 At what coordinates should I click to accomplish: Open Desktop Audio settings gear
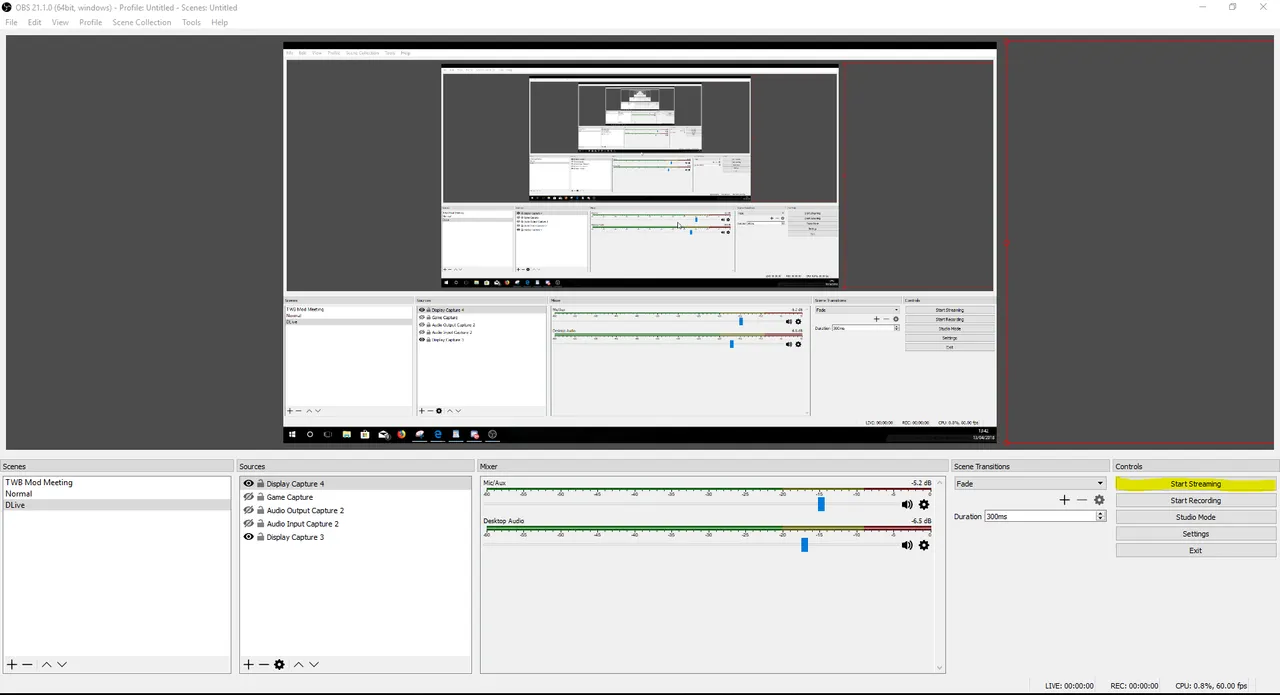(x=924, y=545)
